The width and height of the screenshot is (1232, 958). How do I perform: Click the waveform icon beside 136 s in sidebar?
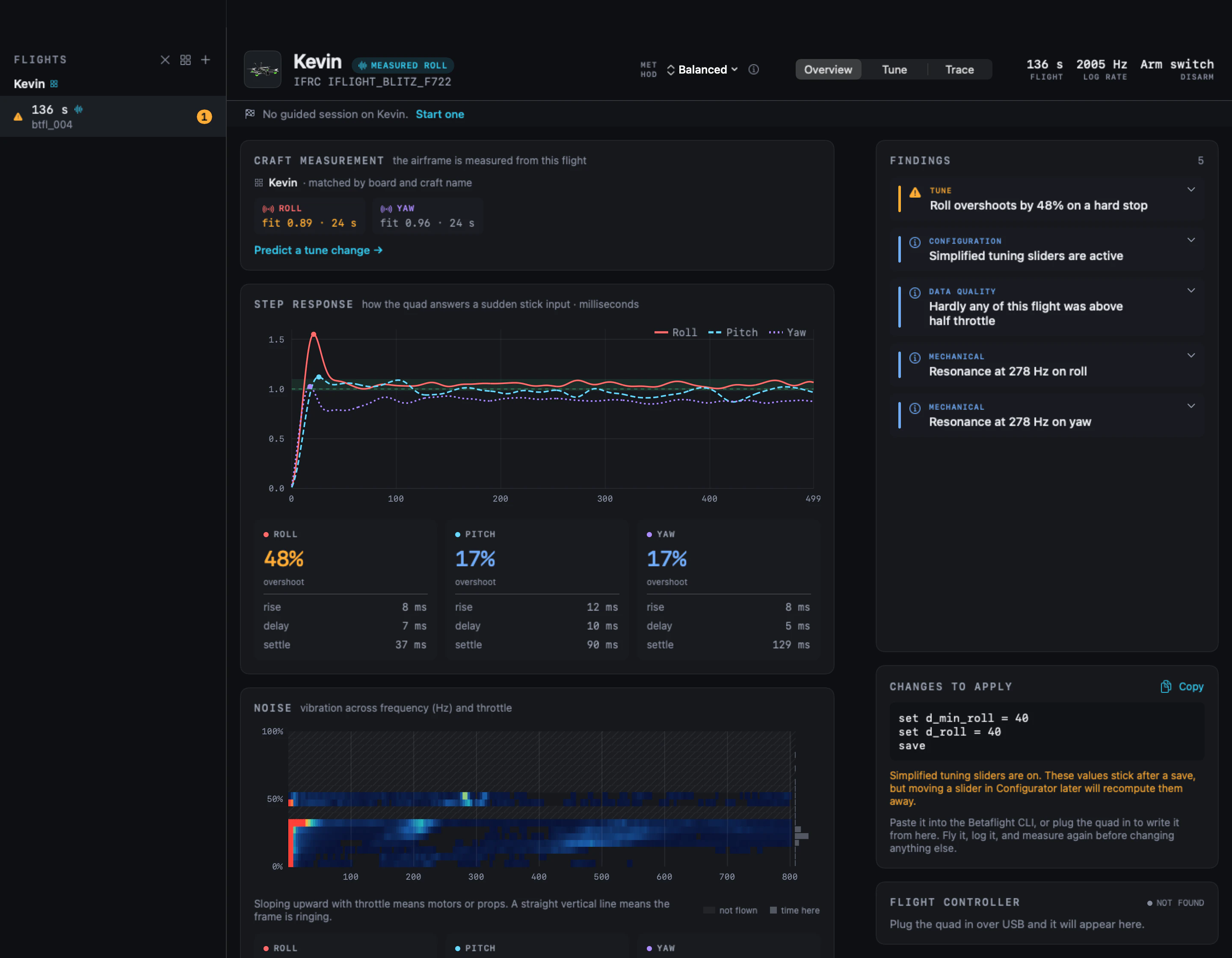(x=78, y=109)
